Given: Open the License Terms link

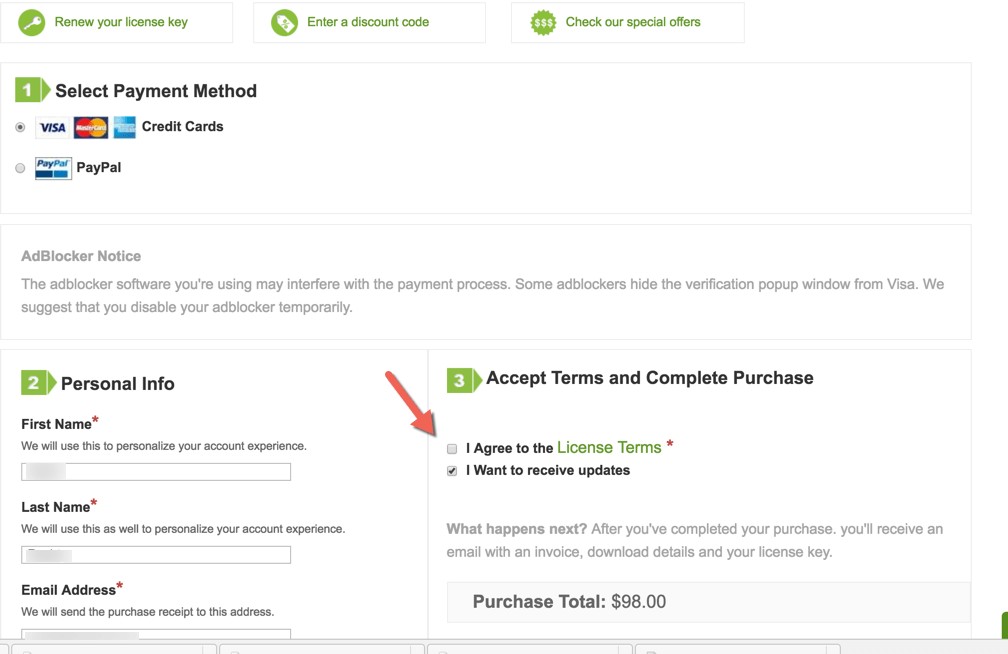Looking at the screenshot, I should 609,447.
